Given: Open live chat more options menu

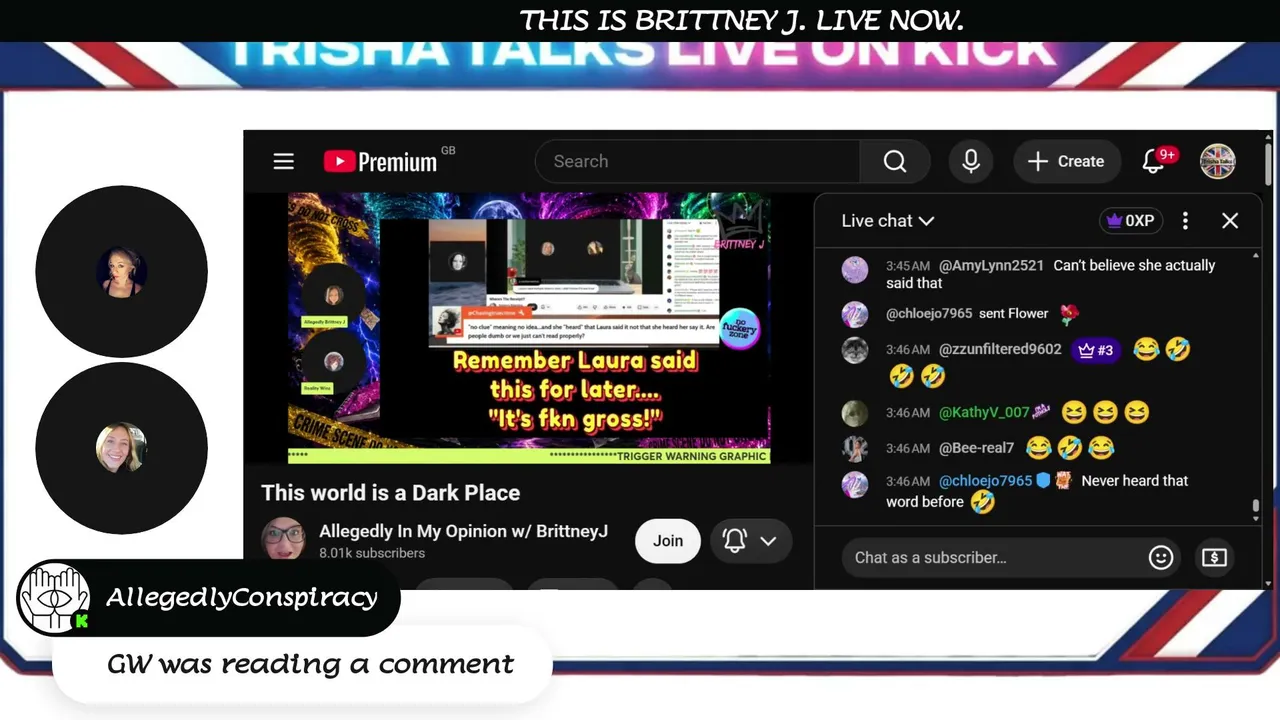Looking at the screenshot, I should tap(1185, 221).
